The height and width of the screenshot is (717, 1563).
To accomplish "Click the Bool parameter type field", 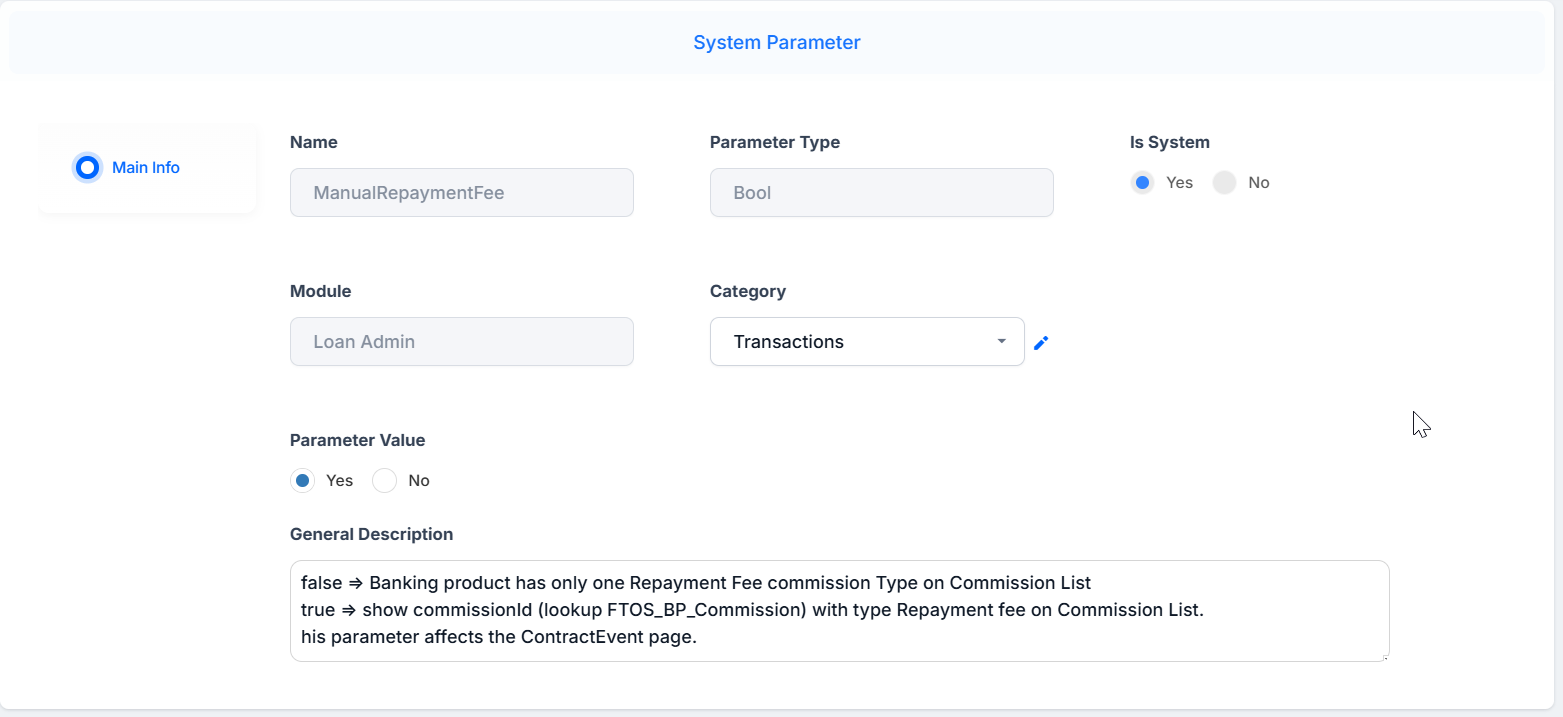I will coord(882,193).
